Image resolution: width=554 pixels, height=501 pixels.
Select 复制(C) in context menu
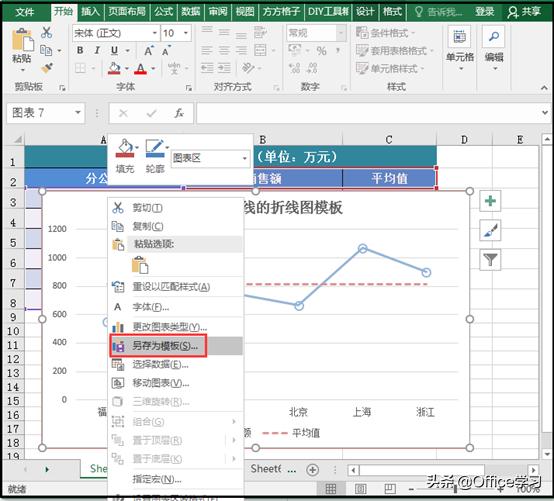click(x=176, y=226)
